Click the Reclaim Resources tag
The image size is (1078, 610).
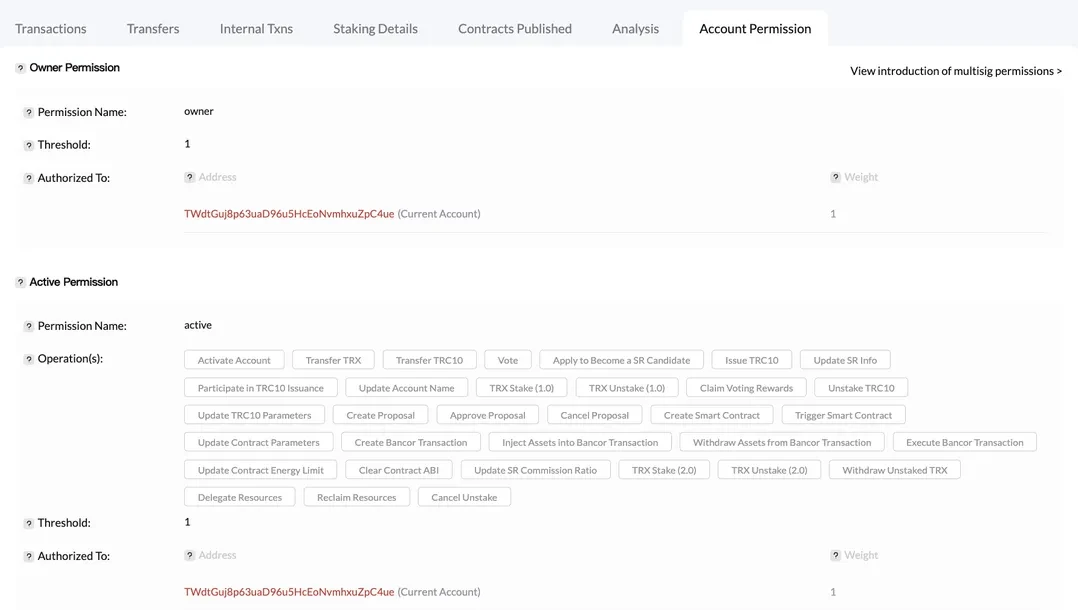coord(357,497)
